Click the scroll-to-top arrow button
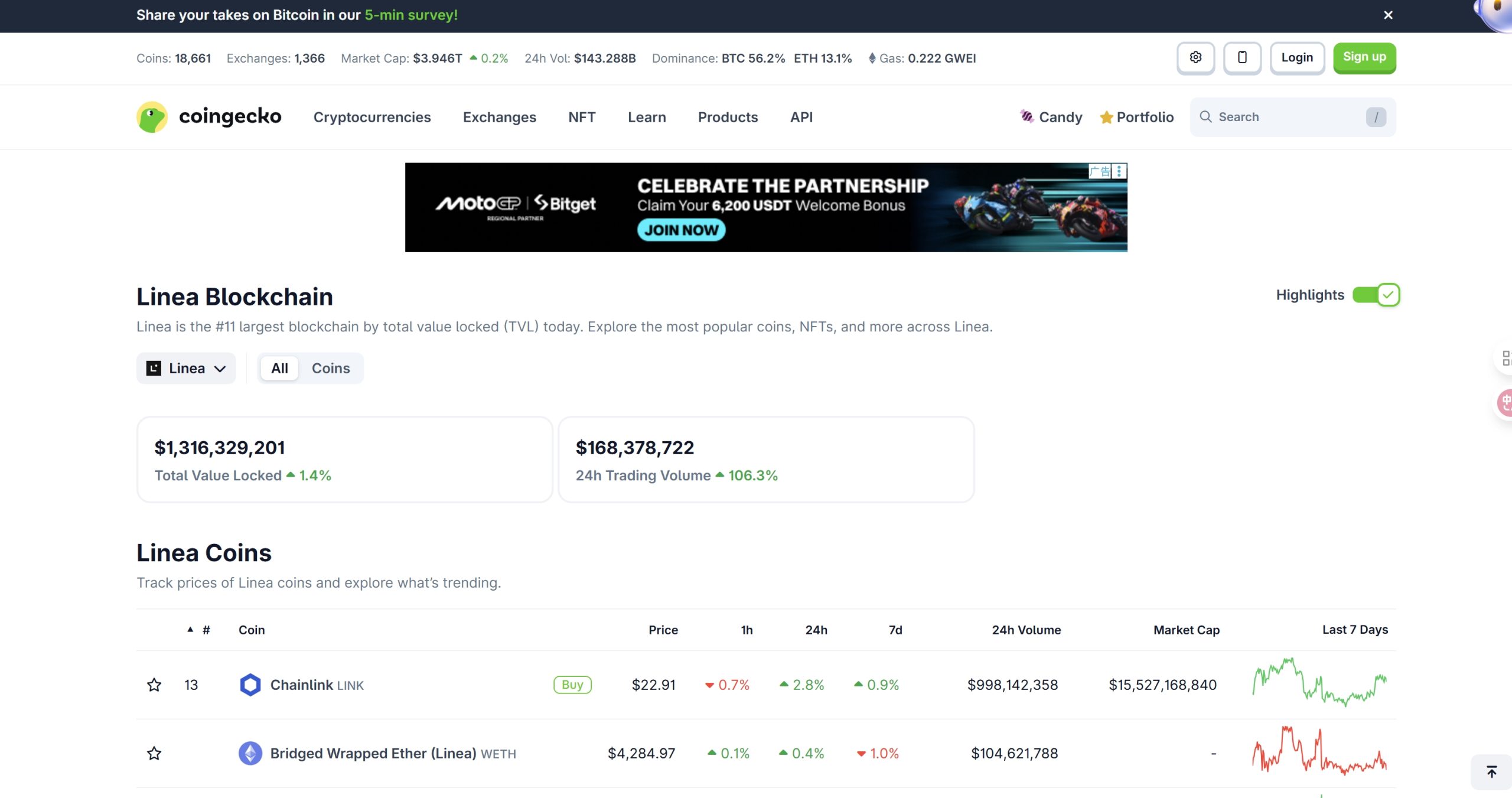 point(1491,771)
